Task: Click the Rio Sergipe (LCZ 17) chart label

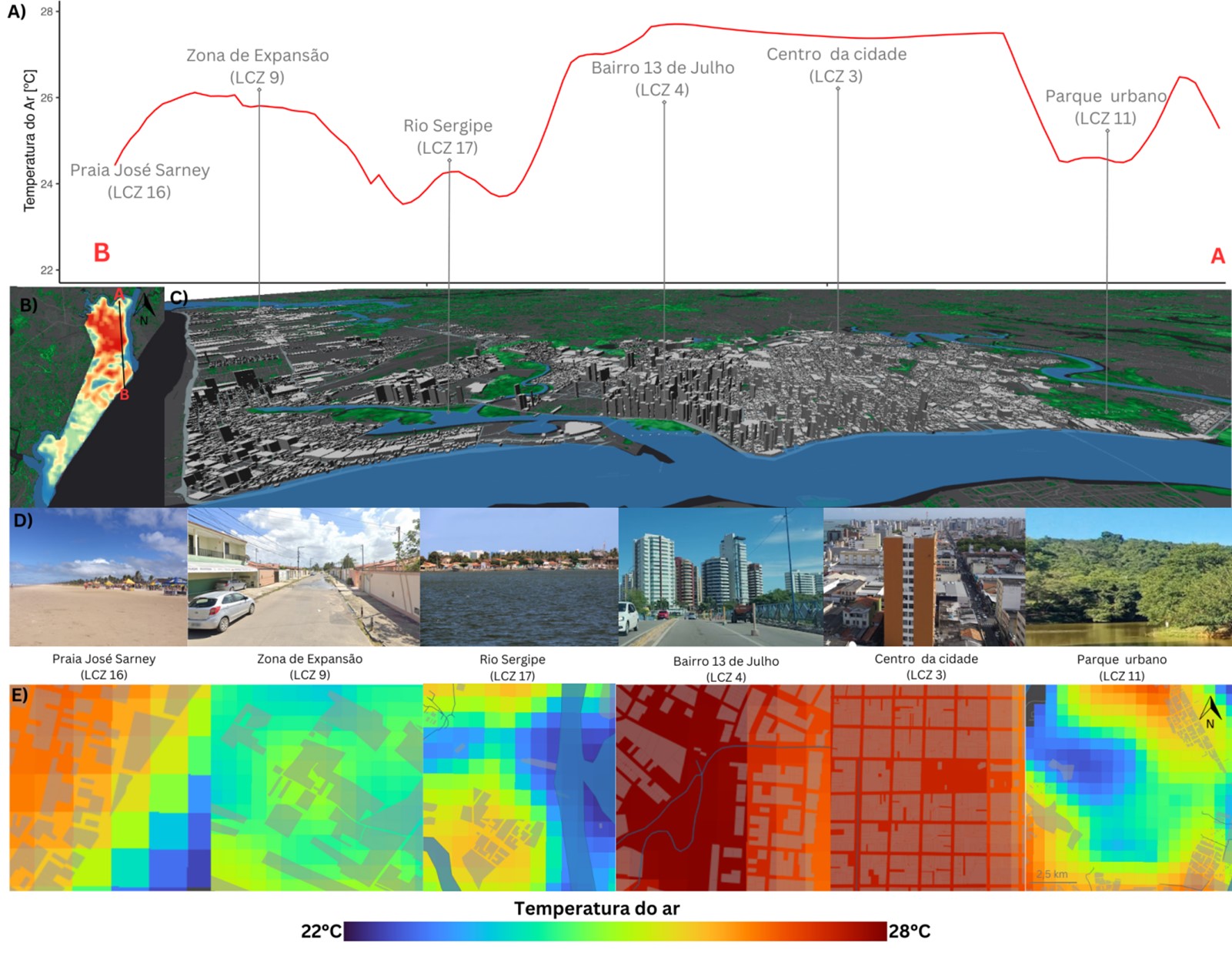Action: [x=448, y=136]
